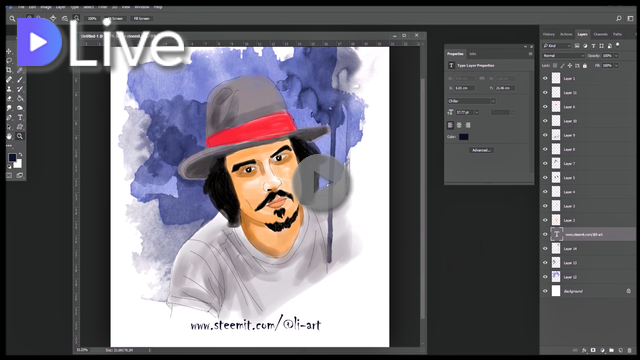The width and height of the screenshot is (640, 360).
Task: Click the Y position input field
Action: tap(505, 88)
